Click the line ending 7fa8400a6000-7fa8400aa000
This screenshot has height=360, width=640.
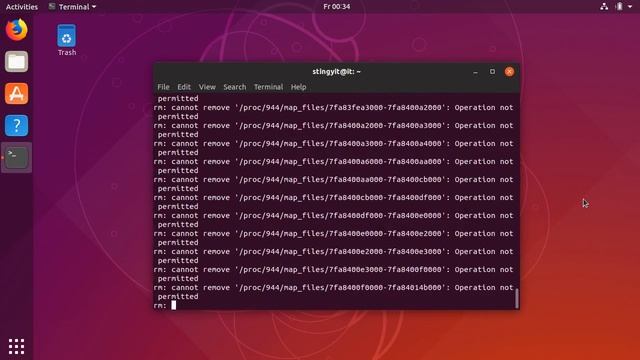click(333, 162)
